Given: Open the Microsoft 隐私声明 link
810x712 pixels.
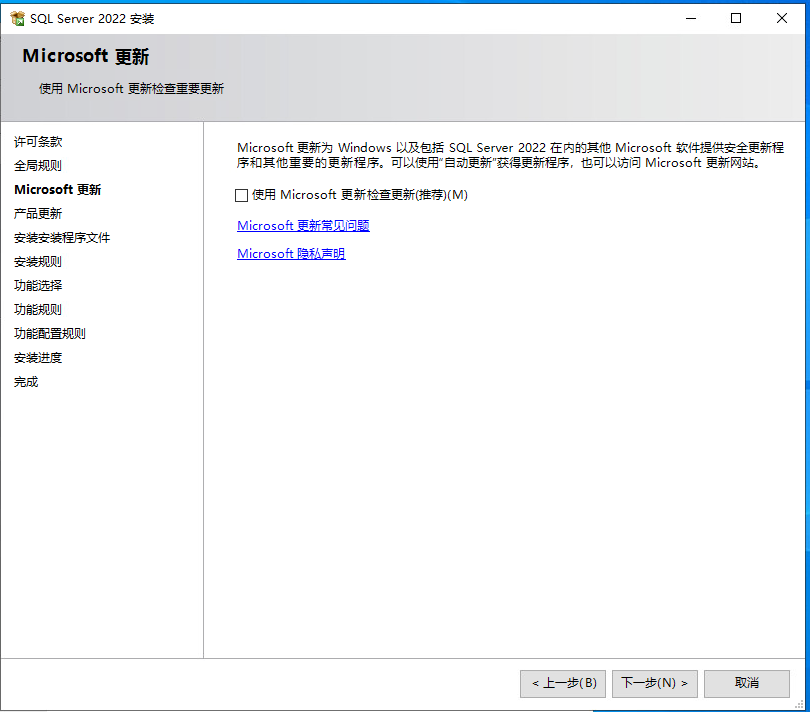Looking at the screenshot, I should tap(291, 254).
